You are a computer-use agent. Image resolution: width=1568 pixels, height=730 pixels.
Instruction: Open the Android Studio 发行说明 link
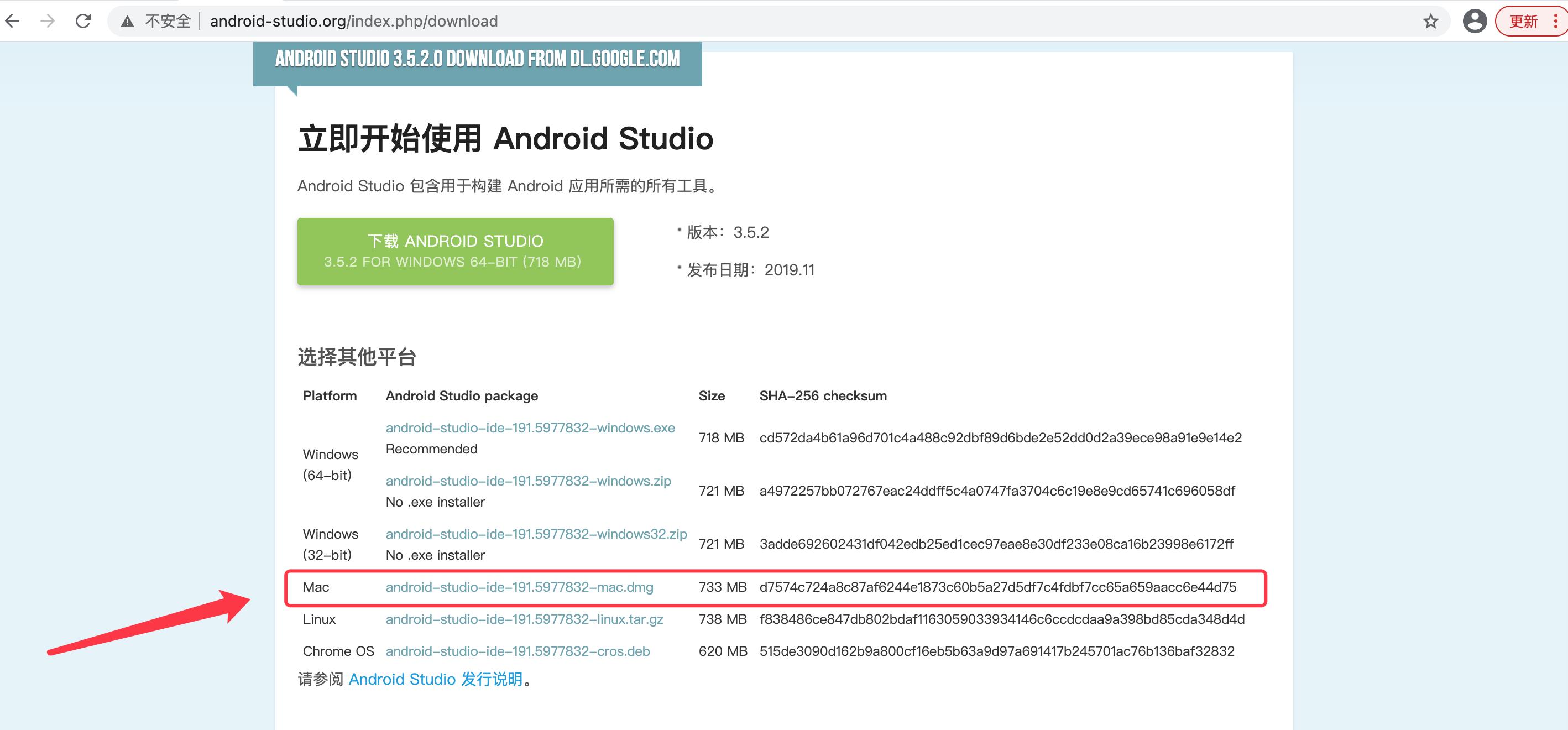[436, 679]
